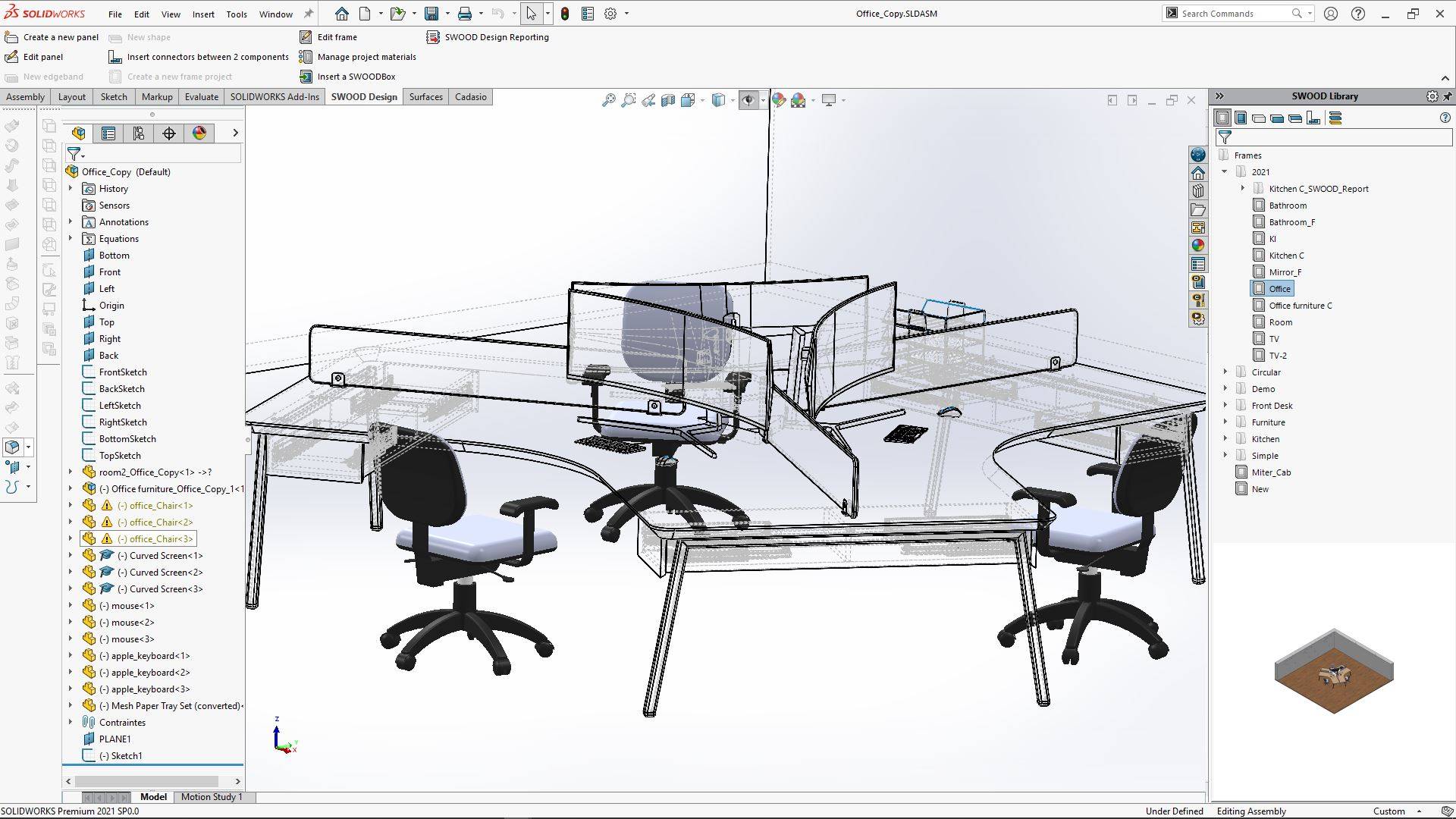This screenshot has height=819, width=1456.
Task: Collapse the CommandManager ribbon chevron
Action: (1445, 78)
